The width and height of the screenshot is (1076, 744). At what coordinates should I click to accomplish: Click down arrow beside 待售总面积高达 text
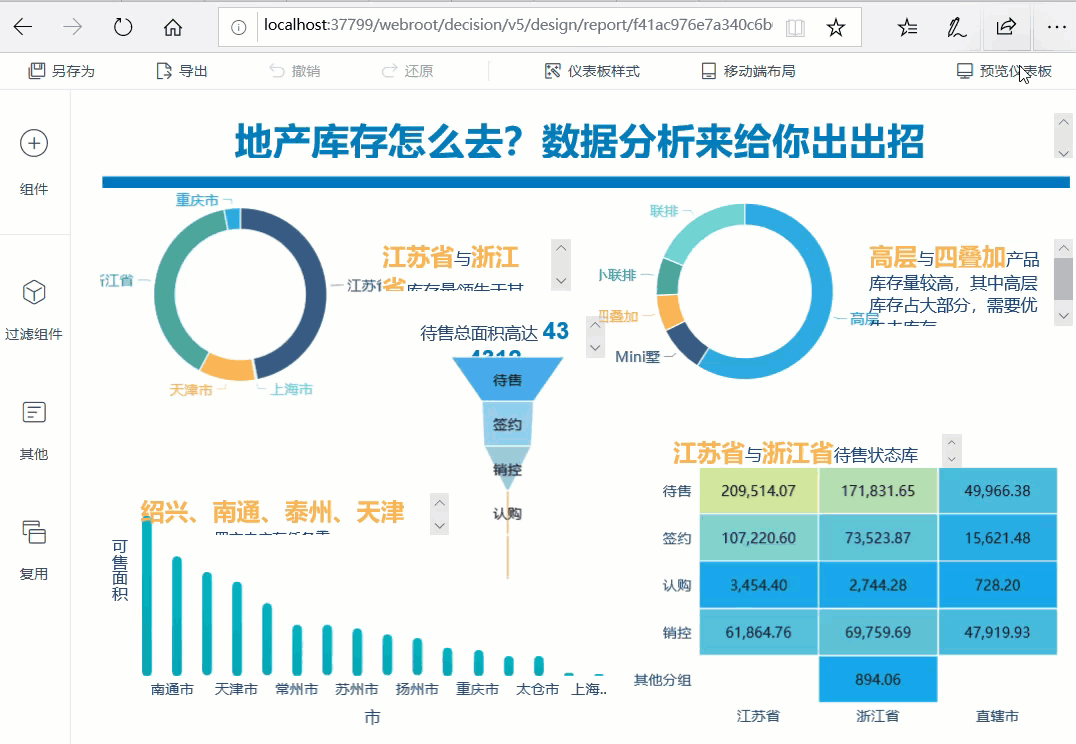(595, 347)
